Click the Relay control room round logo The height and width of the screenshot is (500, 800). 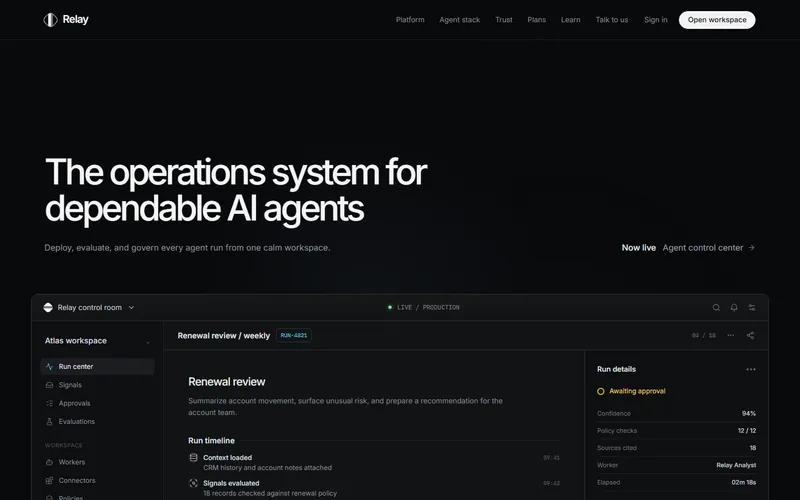click(48, 308)
